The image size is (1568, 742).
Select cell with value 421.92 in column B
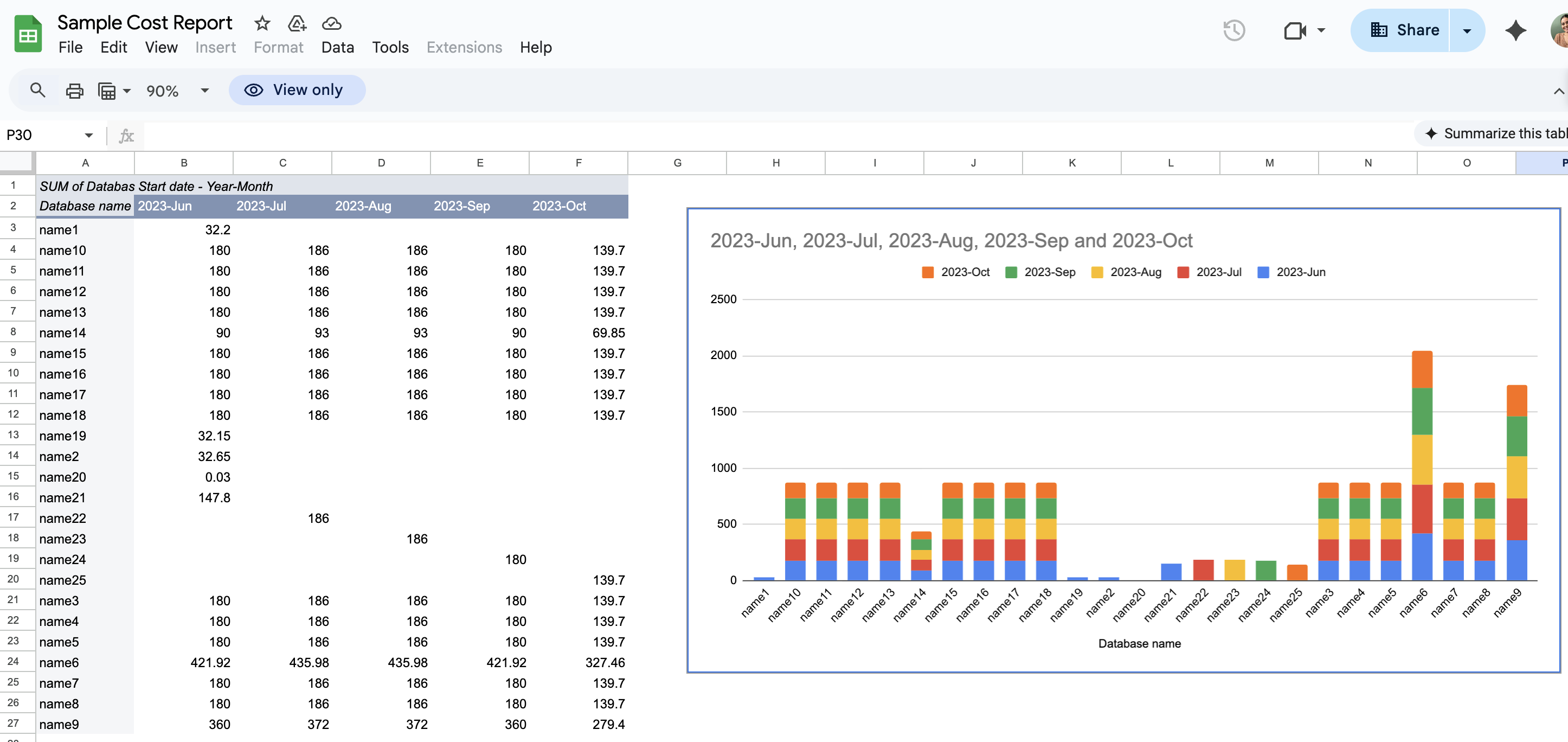(184, 662)
